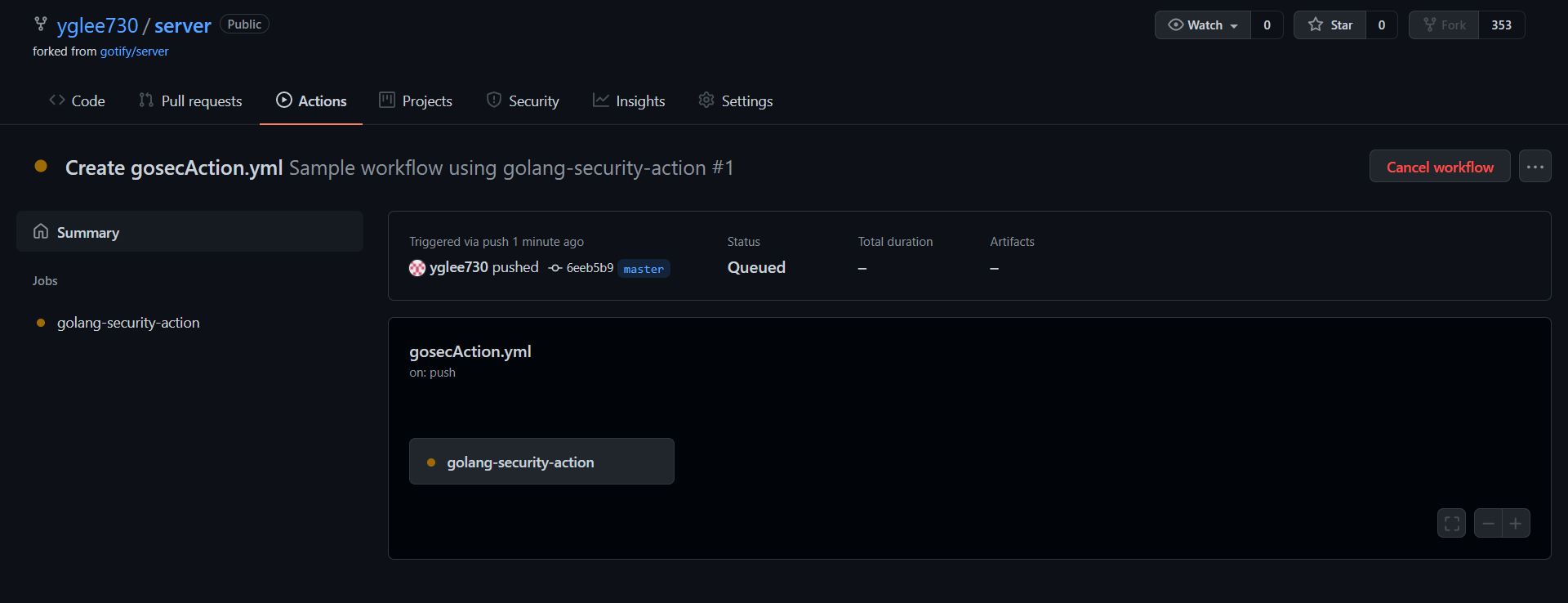The image size is (1568, 603).
Task: Open the golang-security-action job in the sidebar
Action: click(x=128, y=323)
